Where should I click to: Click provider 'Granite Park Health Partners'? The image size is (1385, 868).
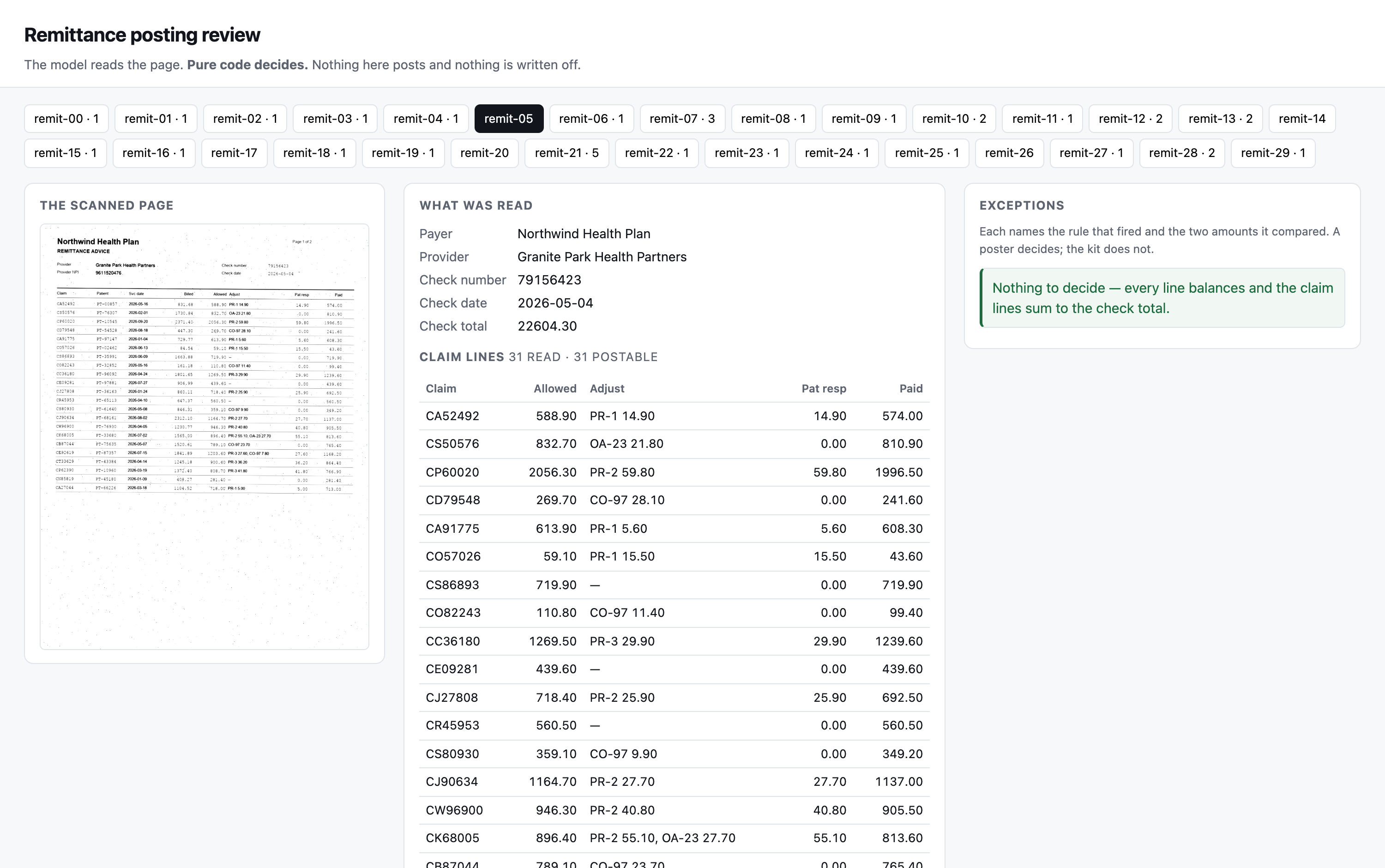[x=602, y=257]
